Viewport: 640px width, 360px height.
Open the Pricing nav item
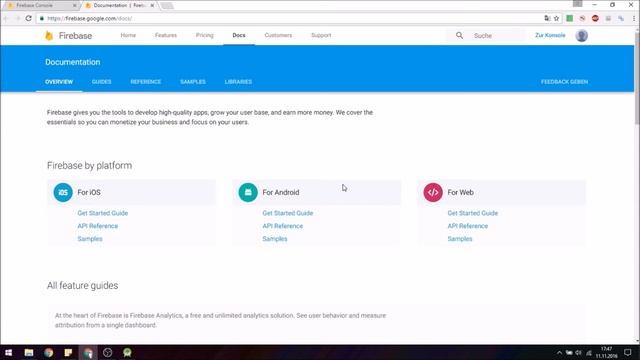204,36
